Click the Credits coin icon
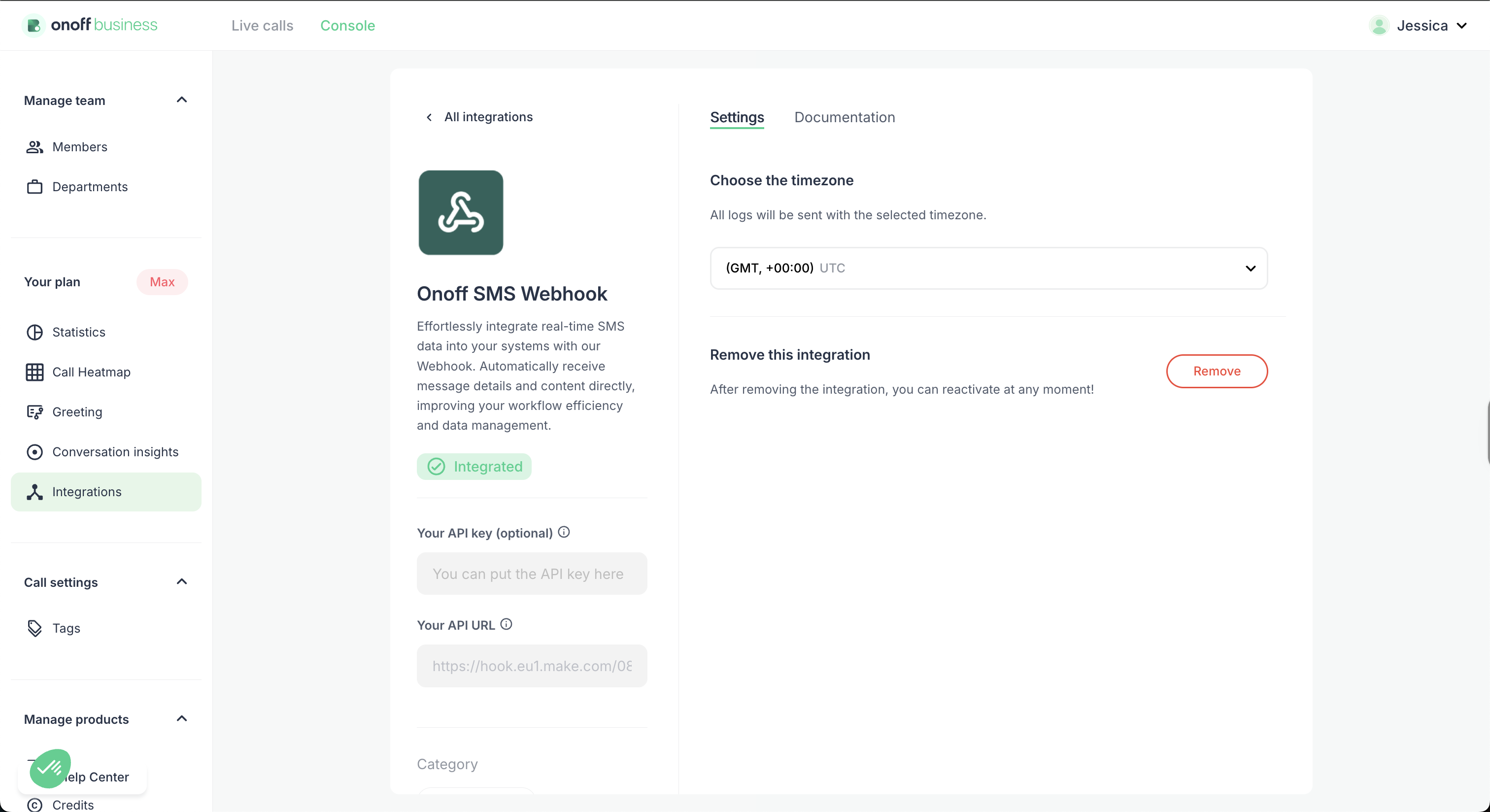The image size is (1490, 812). [x=34, y=805]
